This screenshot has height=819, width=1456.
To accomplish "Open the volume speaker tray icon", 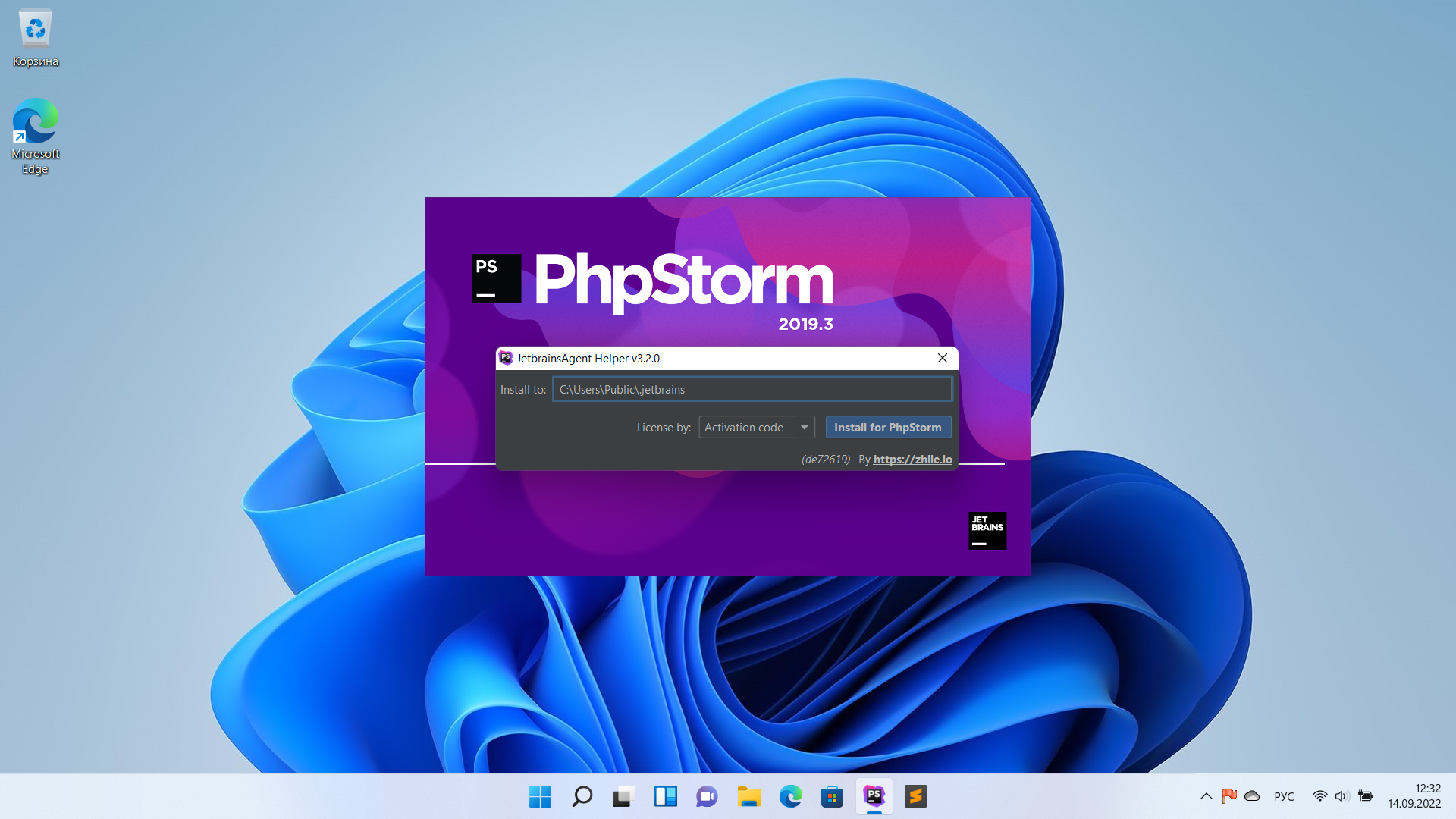I will [1341, 796].
